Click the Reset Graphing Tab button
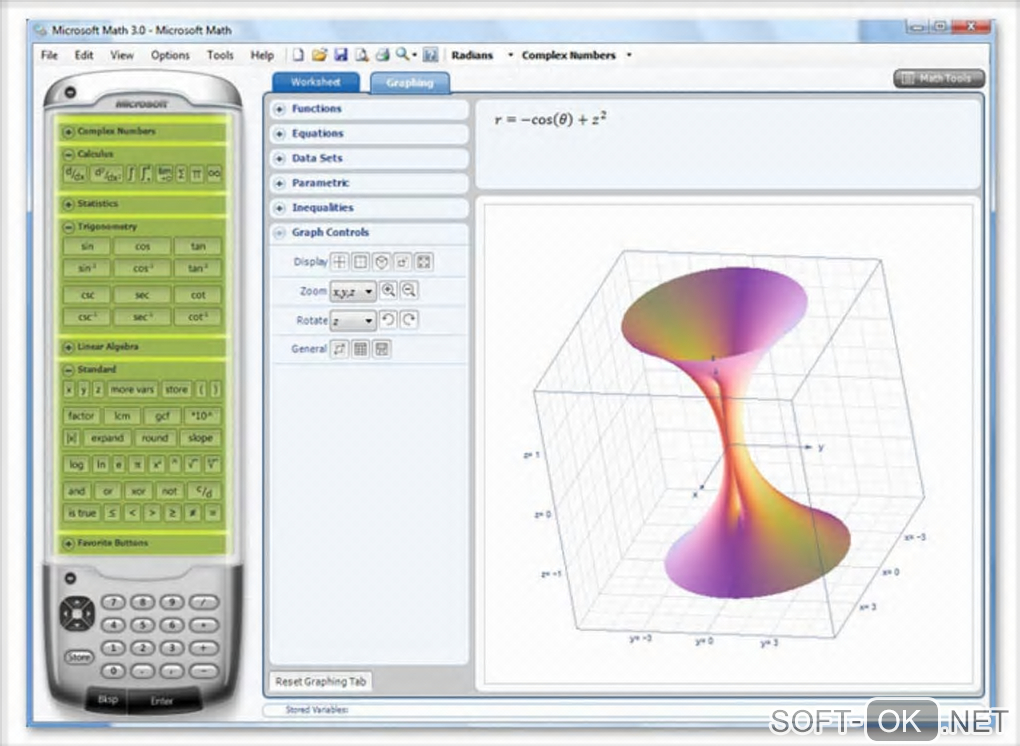Image resolution: width=1020 pixels, height=746 pixels. click(321, 682)
